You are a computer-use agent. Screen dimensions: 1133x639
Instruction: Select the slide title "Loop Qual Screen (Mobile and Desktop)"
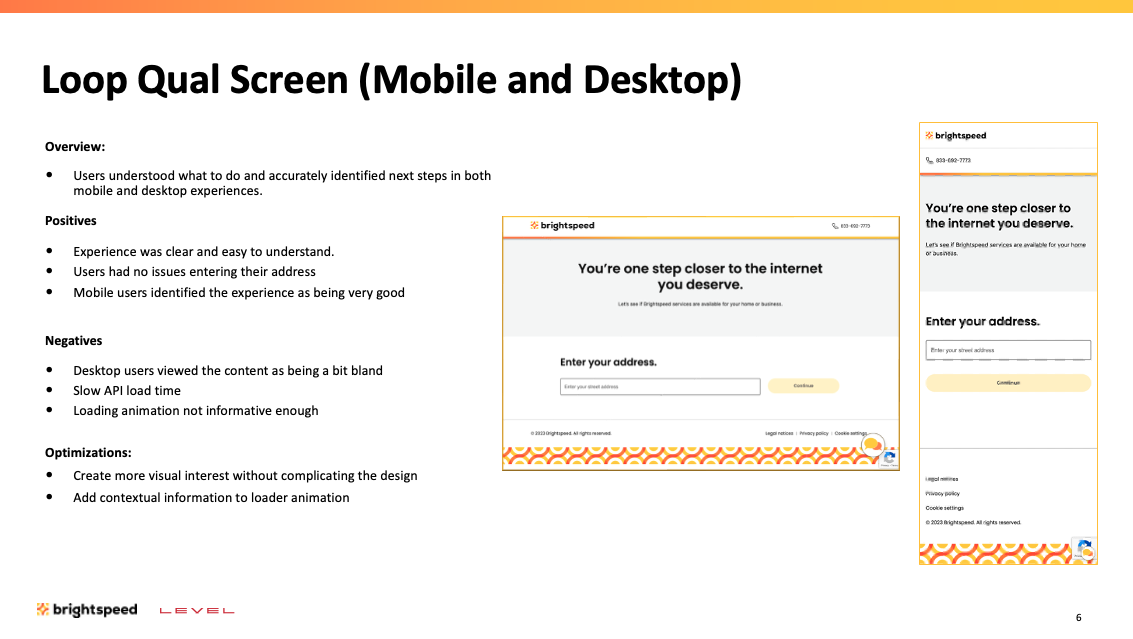point(392,80)
